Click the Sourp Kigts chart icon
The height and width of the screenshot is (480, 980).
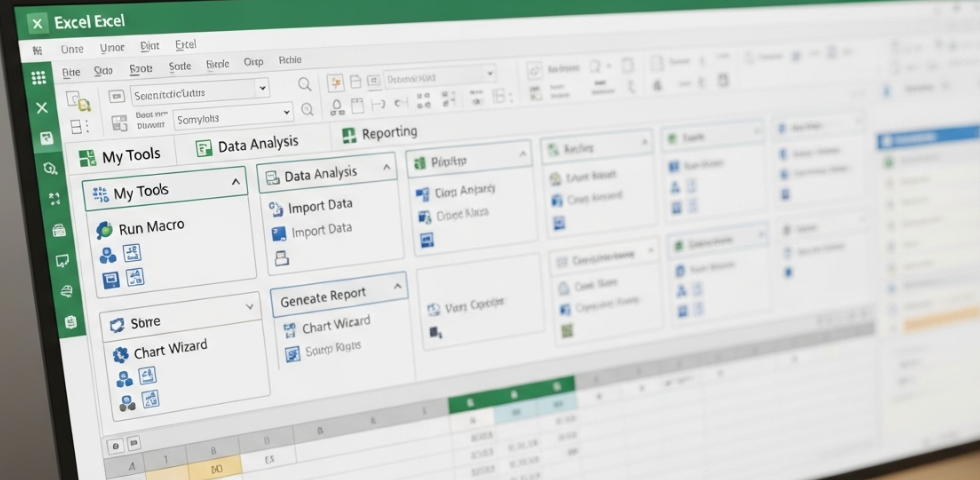(x=292, y=354)
